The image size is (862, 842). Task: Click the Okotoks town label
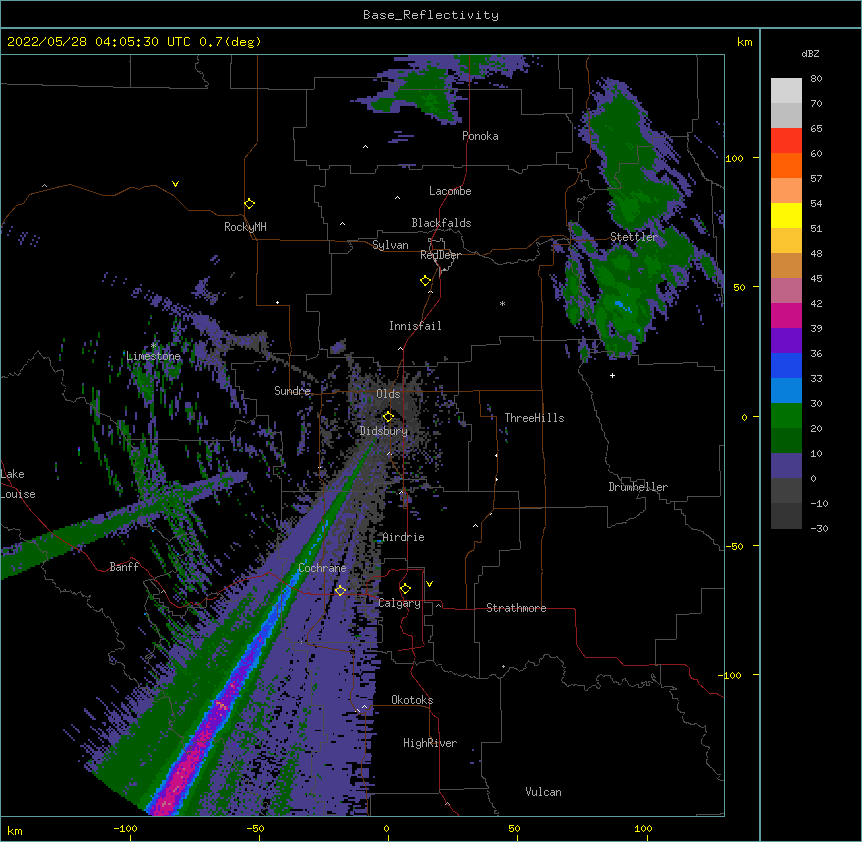coord(412,700)
